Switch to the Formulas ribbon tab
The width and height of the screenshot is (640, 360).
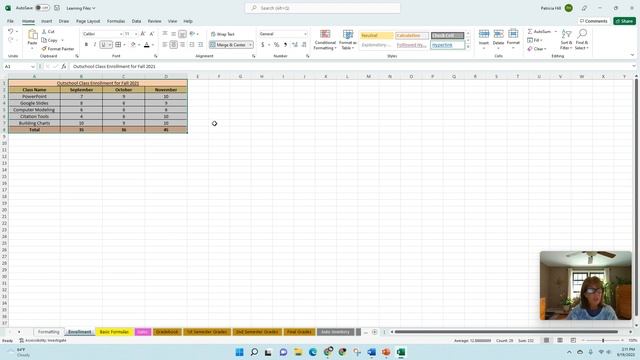116,21
